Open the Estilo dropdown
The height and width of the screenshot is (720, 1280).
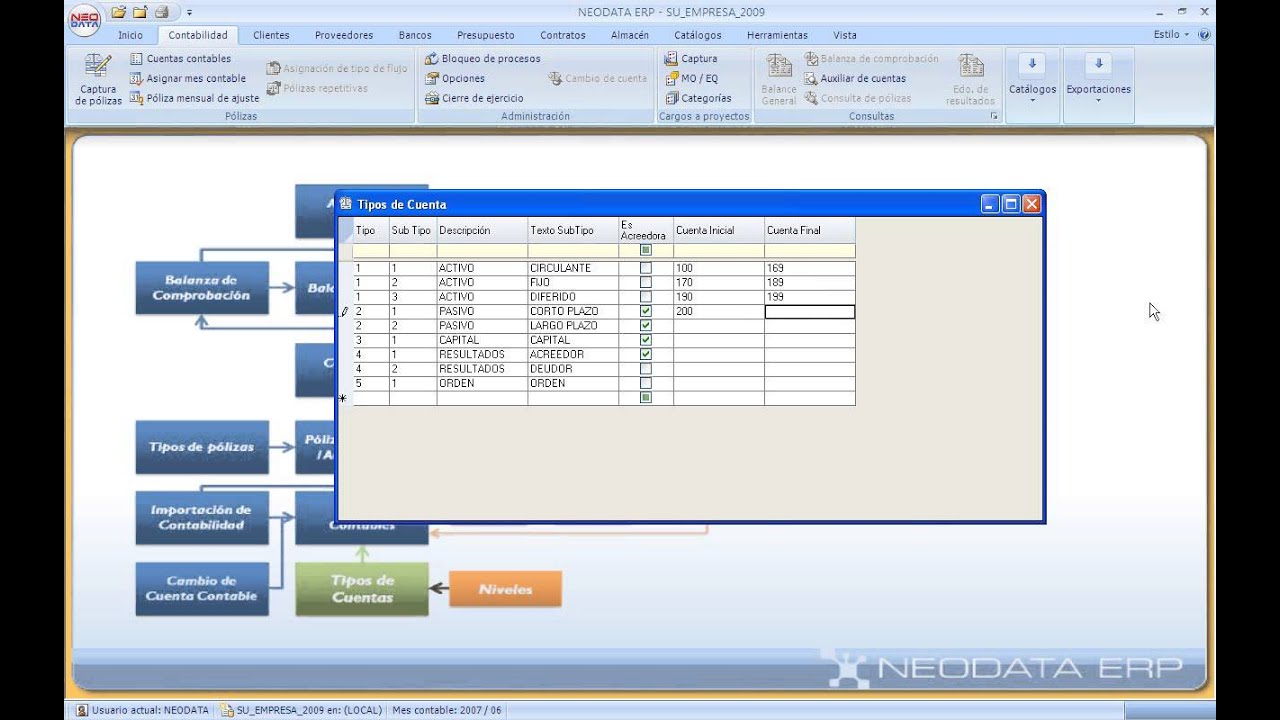tap(1171, 34)
